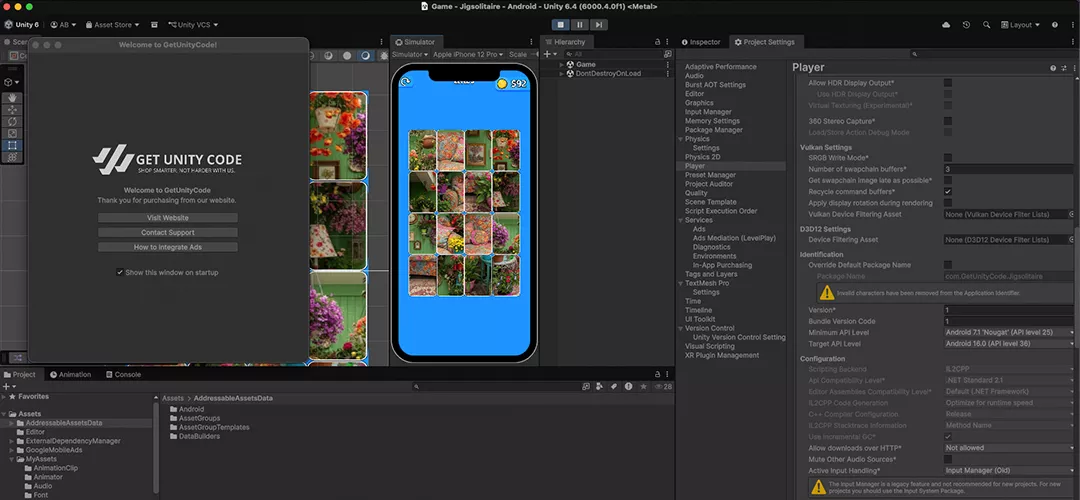Screen dimensions: 1080x500
Task: Click the Visit Website button
Action: tap(168, 217)
